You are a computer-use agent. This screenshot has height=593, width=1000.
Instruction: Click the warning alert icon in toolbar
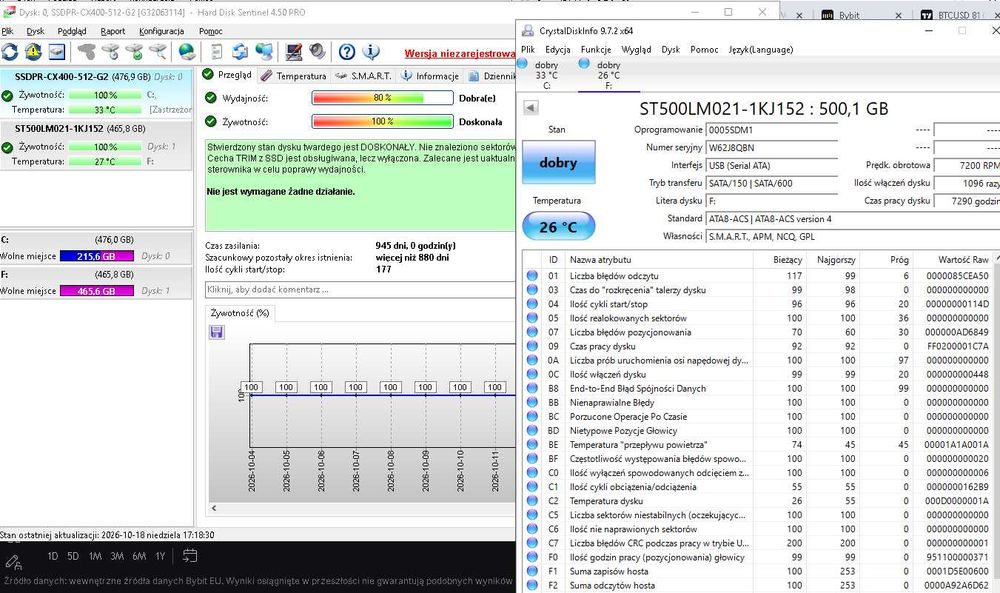[x=33, y=52]
